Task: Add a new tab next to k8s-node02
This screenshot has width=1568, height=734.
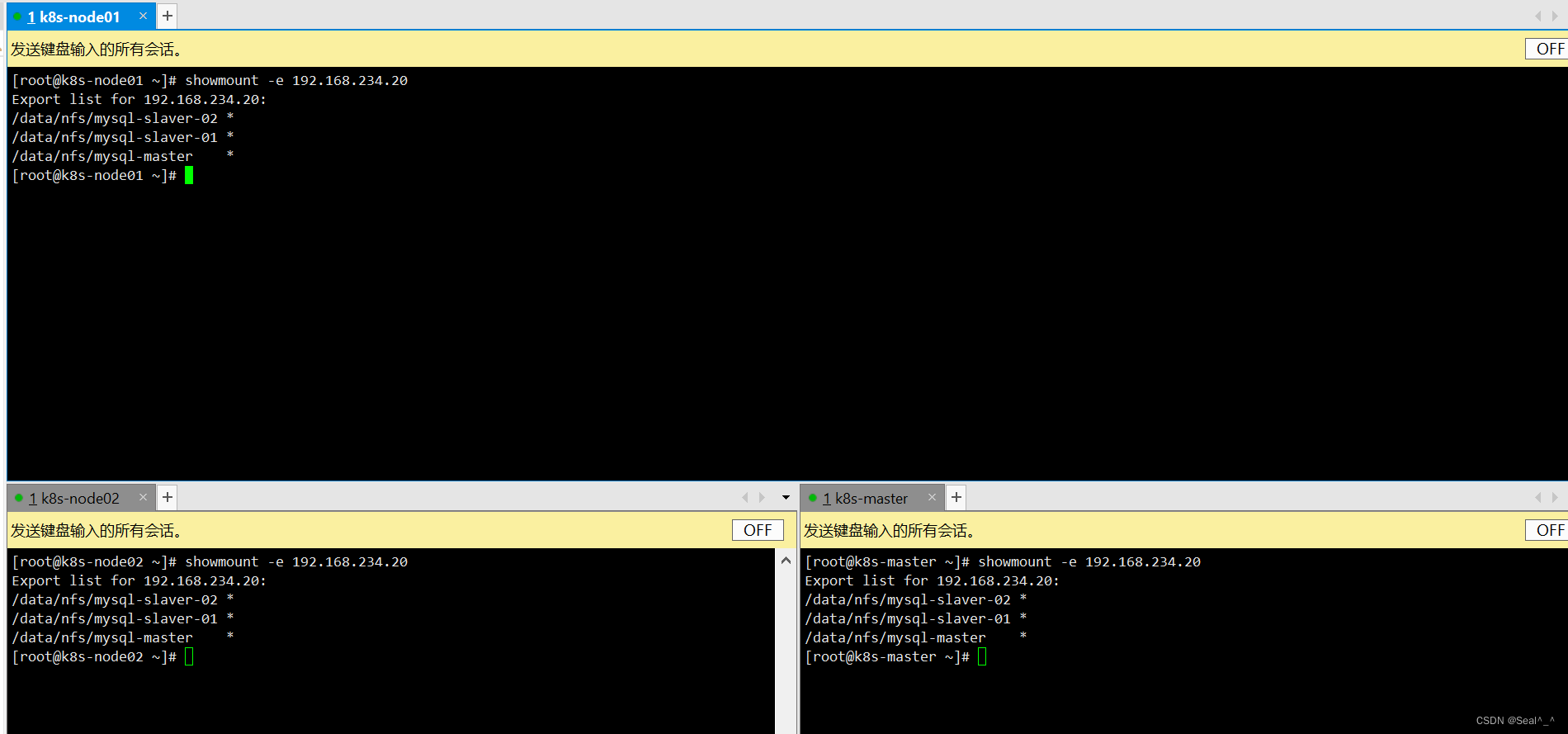Action: [x=167, y=497]
